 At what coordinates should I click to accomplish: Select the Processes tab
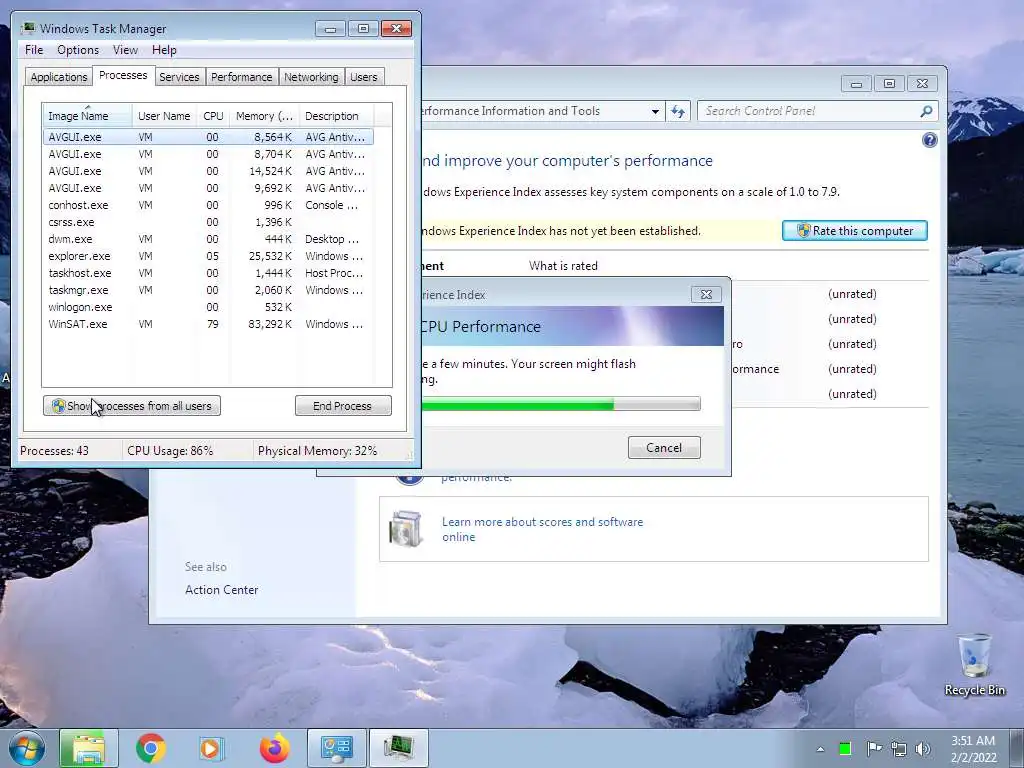point(123,75)
